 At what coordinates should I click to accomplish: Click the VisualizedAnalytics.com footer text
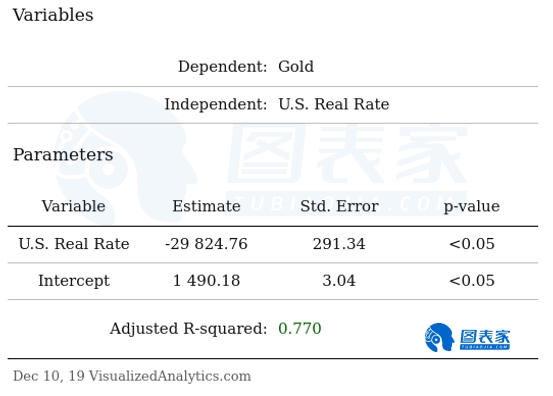pyautogui.click(x=170, y=376)
